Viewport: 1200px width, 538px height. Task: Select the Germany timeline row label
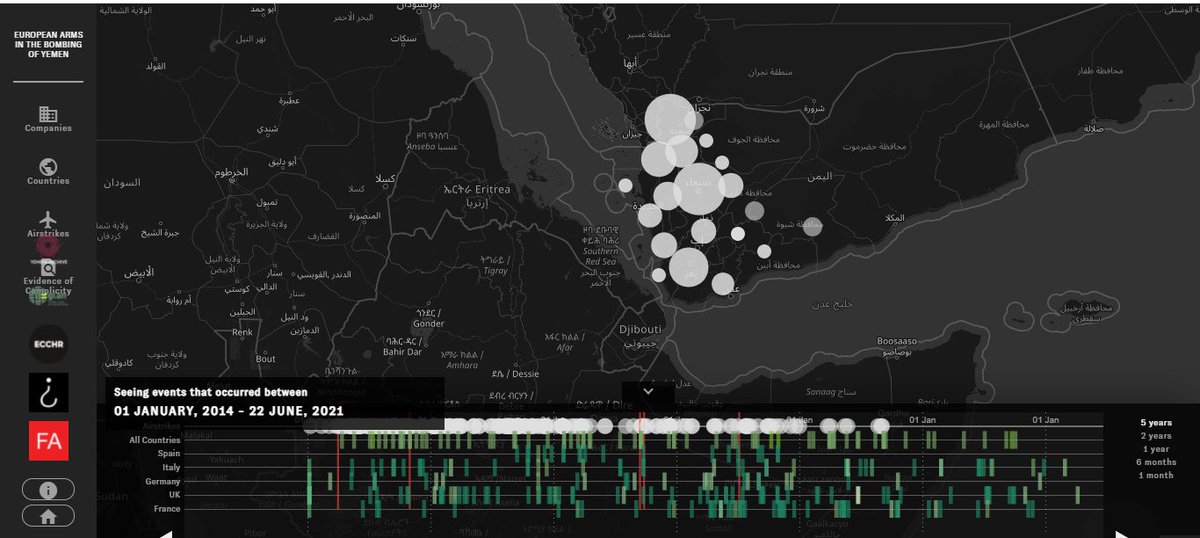point(164,481)
